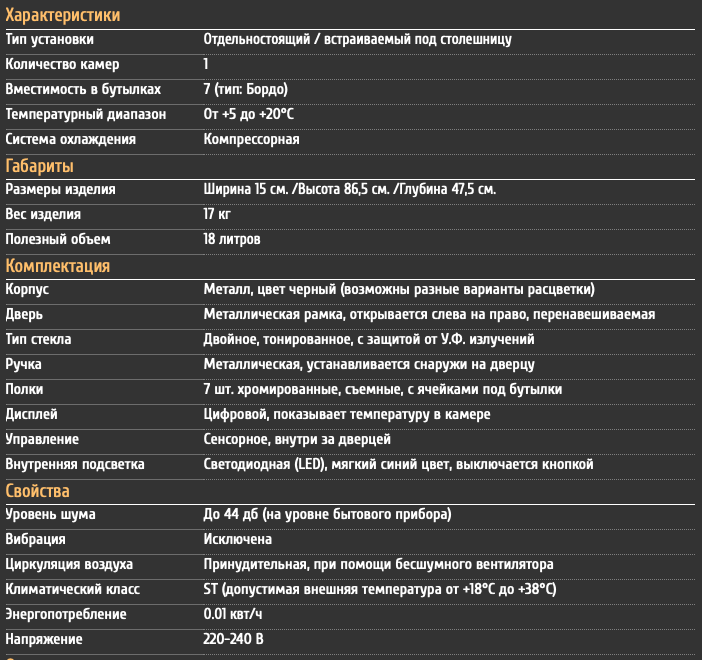The image size is (702, 660).
Task: Select the Климатический класс ST value
Action: coord(380,589)
